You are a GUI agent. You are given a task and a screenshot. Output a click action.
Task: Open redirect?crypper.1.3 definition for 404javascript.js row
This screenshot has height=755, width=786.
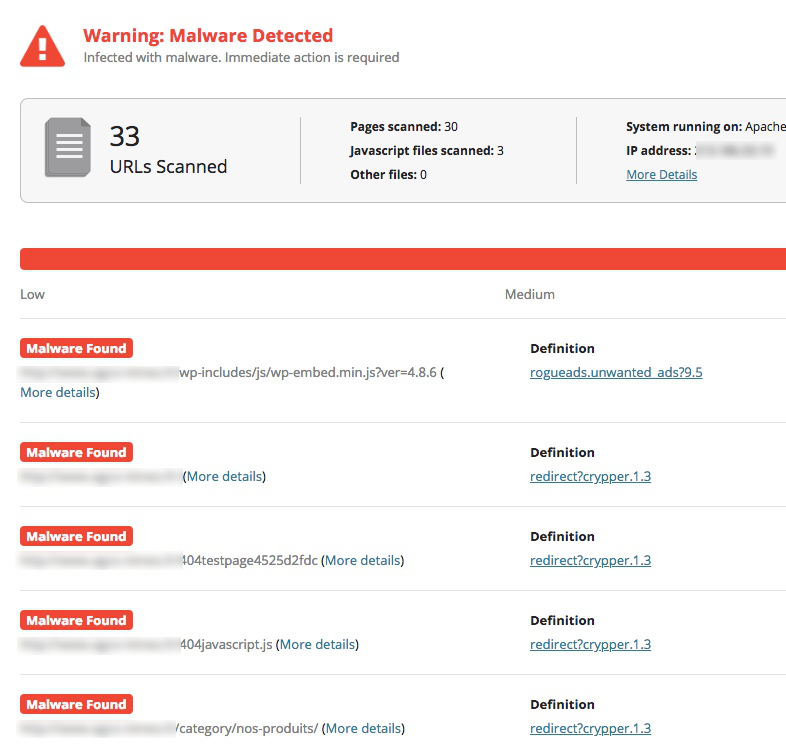click(590, 645)
